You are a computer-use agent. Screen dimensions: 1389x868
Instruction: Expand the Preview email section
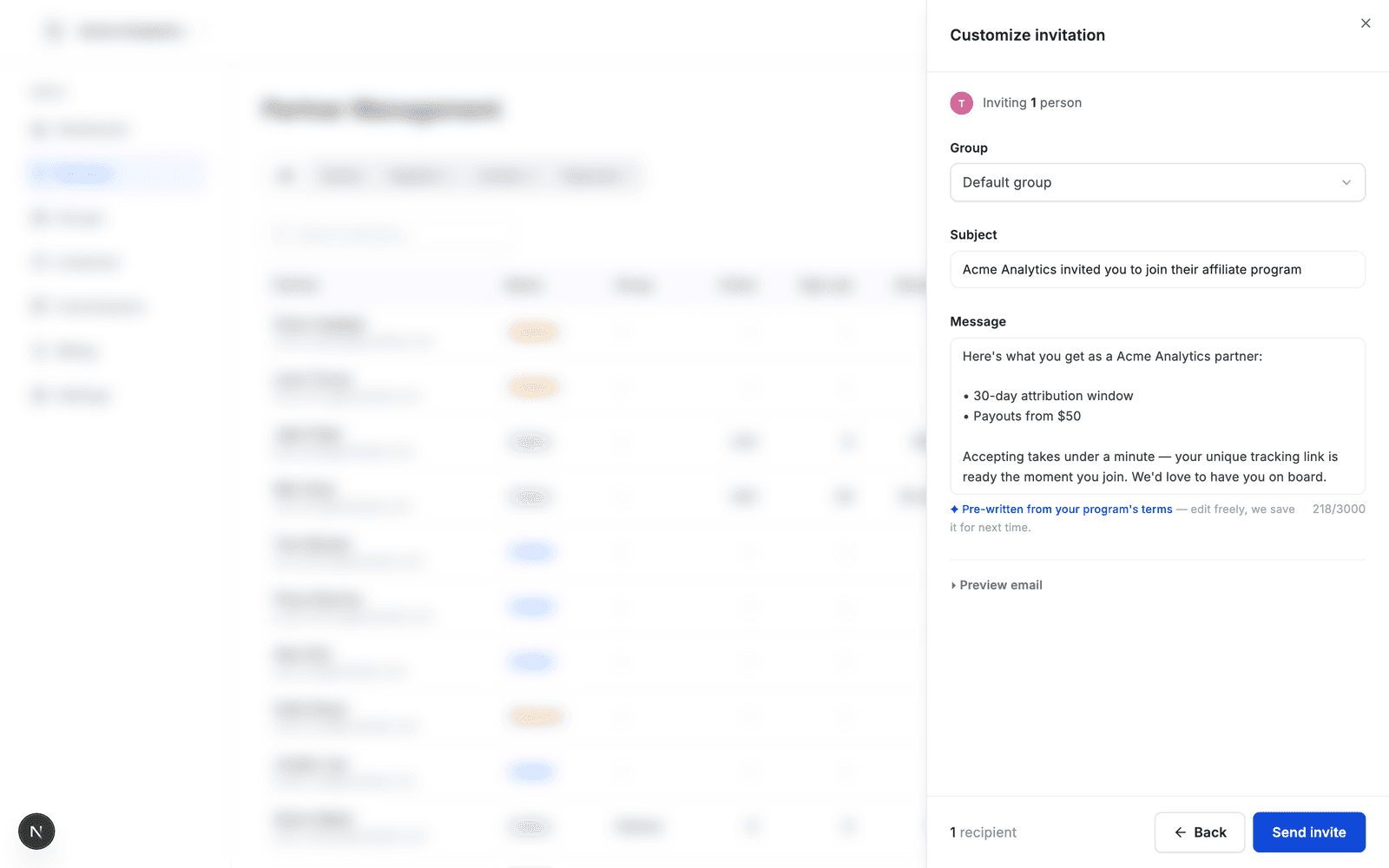point(997,585)
